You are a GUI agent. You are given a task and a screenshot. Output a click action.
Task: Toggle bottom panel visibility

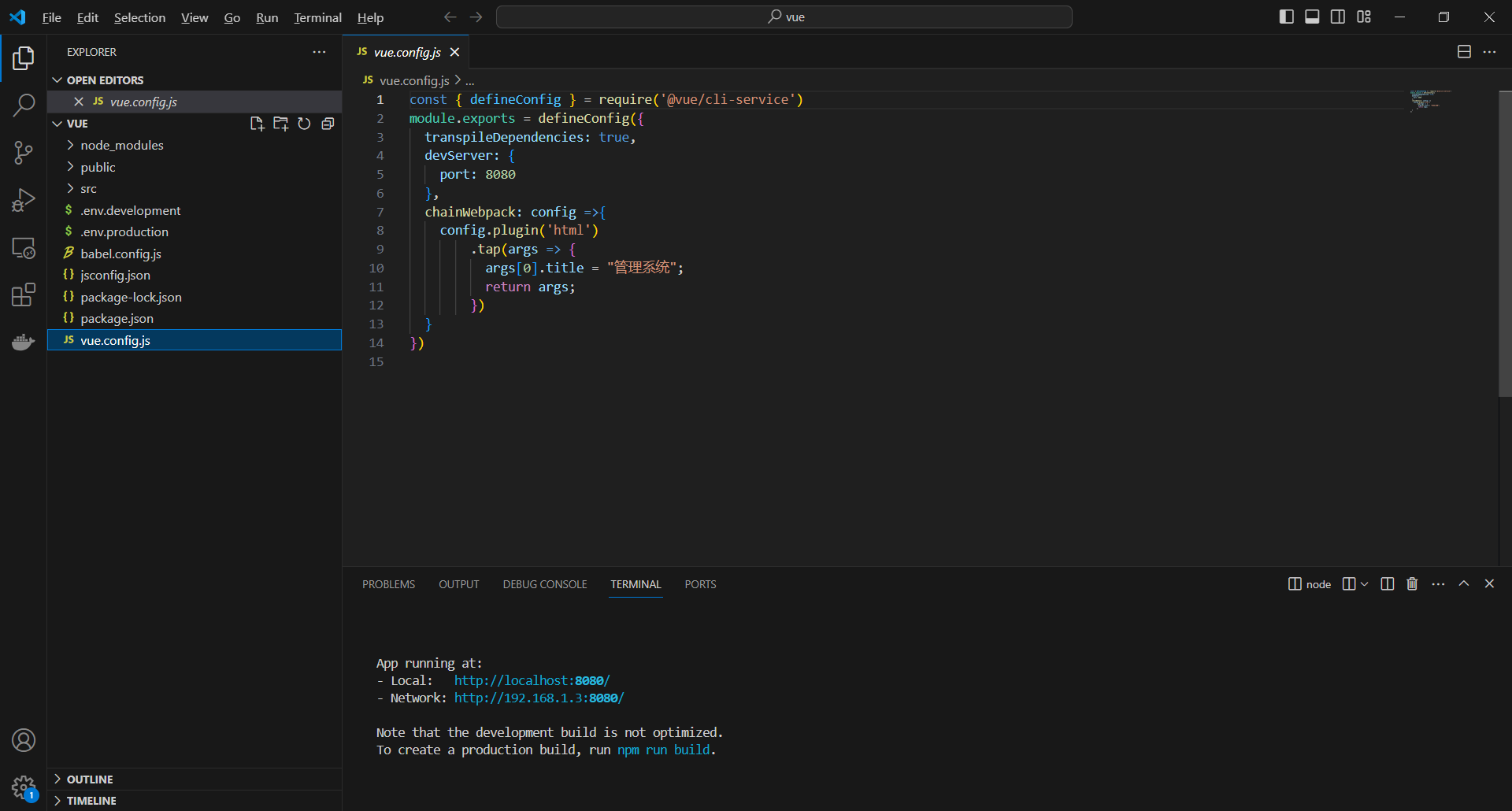[x=1312, y=17]
